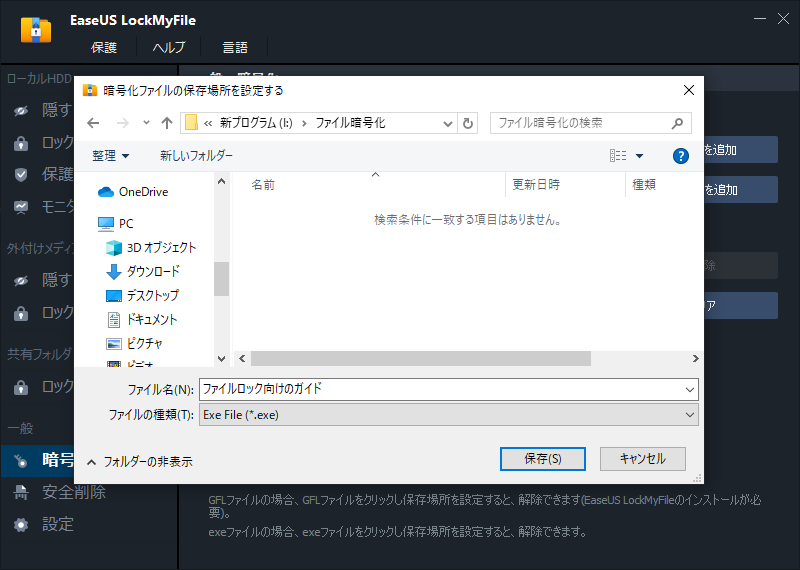Expand the ファイル名 dropdown arrow
Viewport: 800px width, 570px height.
click(x=690, y=390)
